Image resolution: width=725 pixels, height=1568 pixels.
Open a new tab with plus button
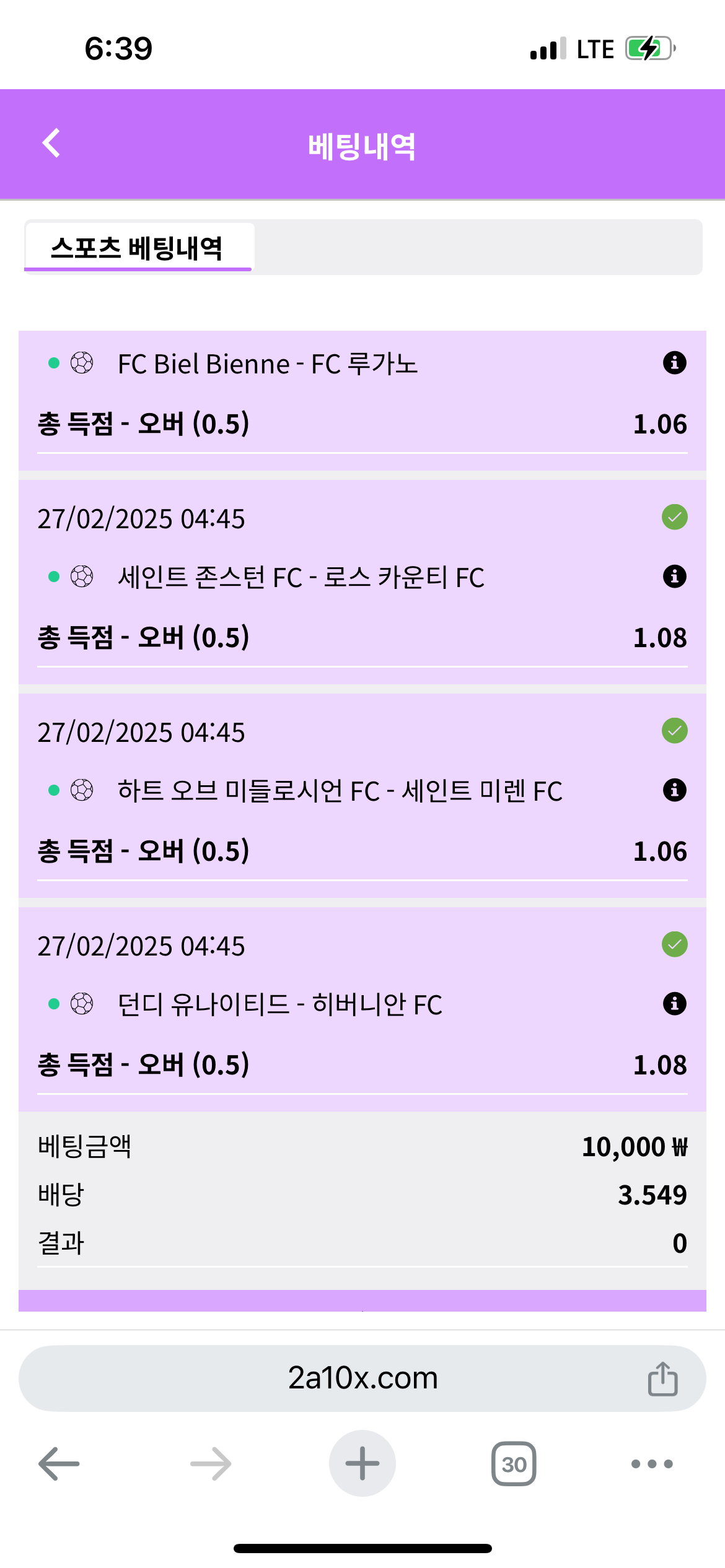pos(362,1464)
